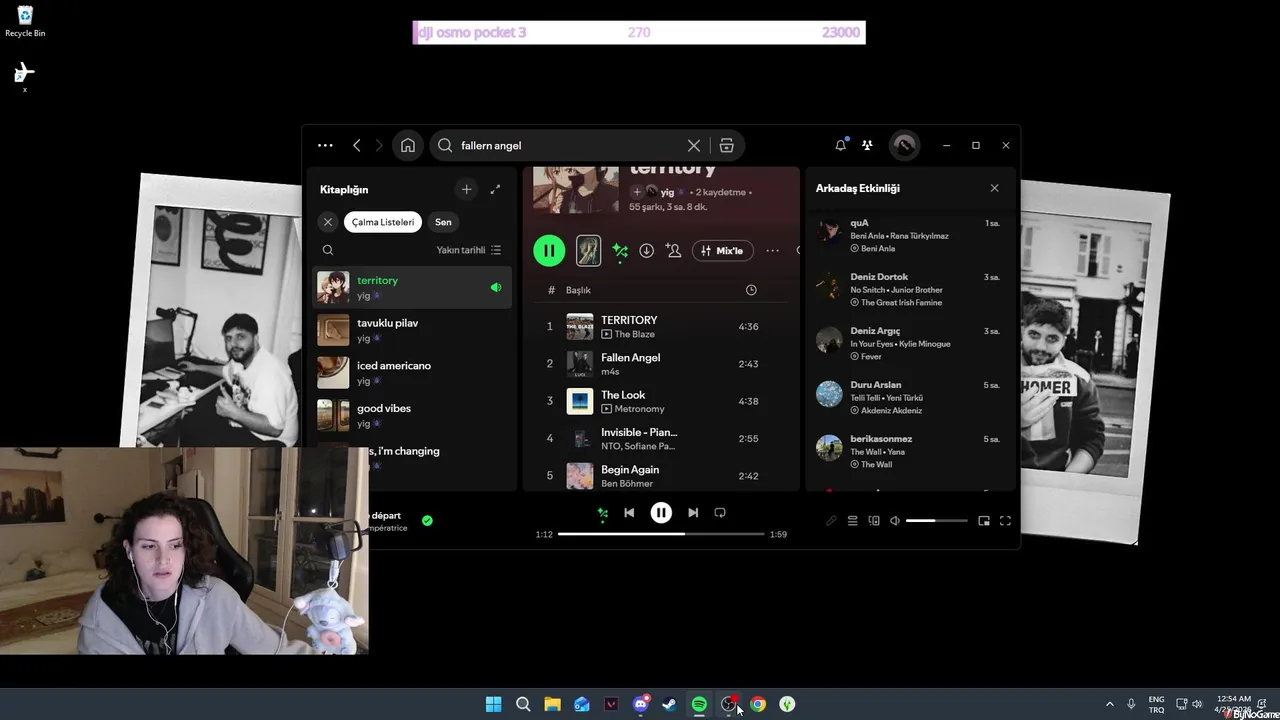
Task: Toggle repeat mode
Action: click(x=720, y=513)
